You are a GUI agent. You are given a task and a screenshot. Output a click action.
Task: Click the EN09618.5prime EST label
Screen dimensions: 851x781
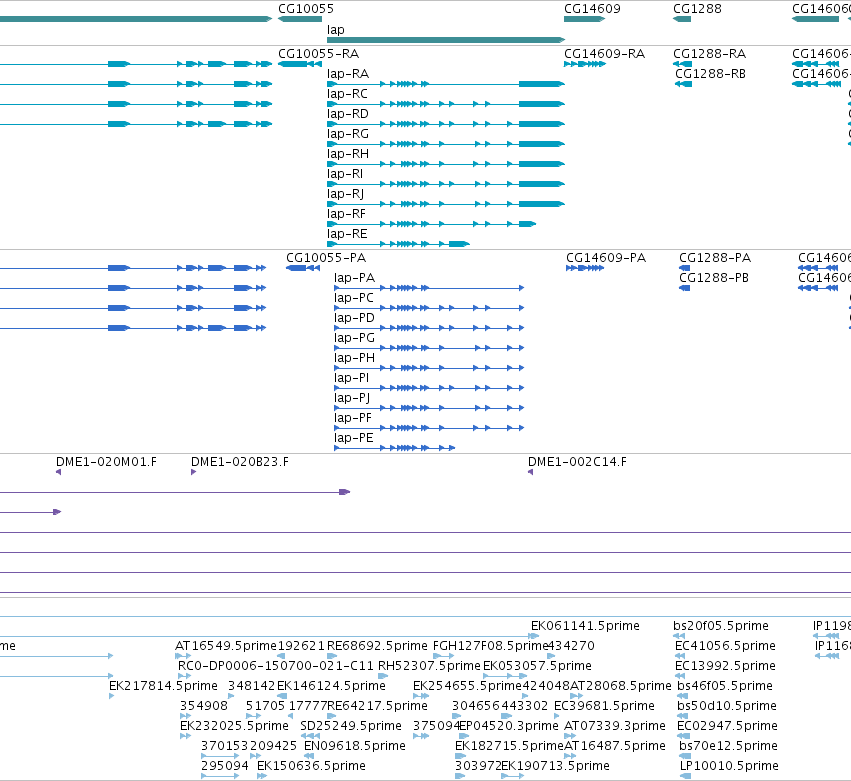[354, 746]
